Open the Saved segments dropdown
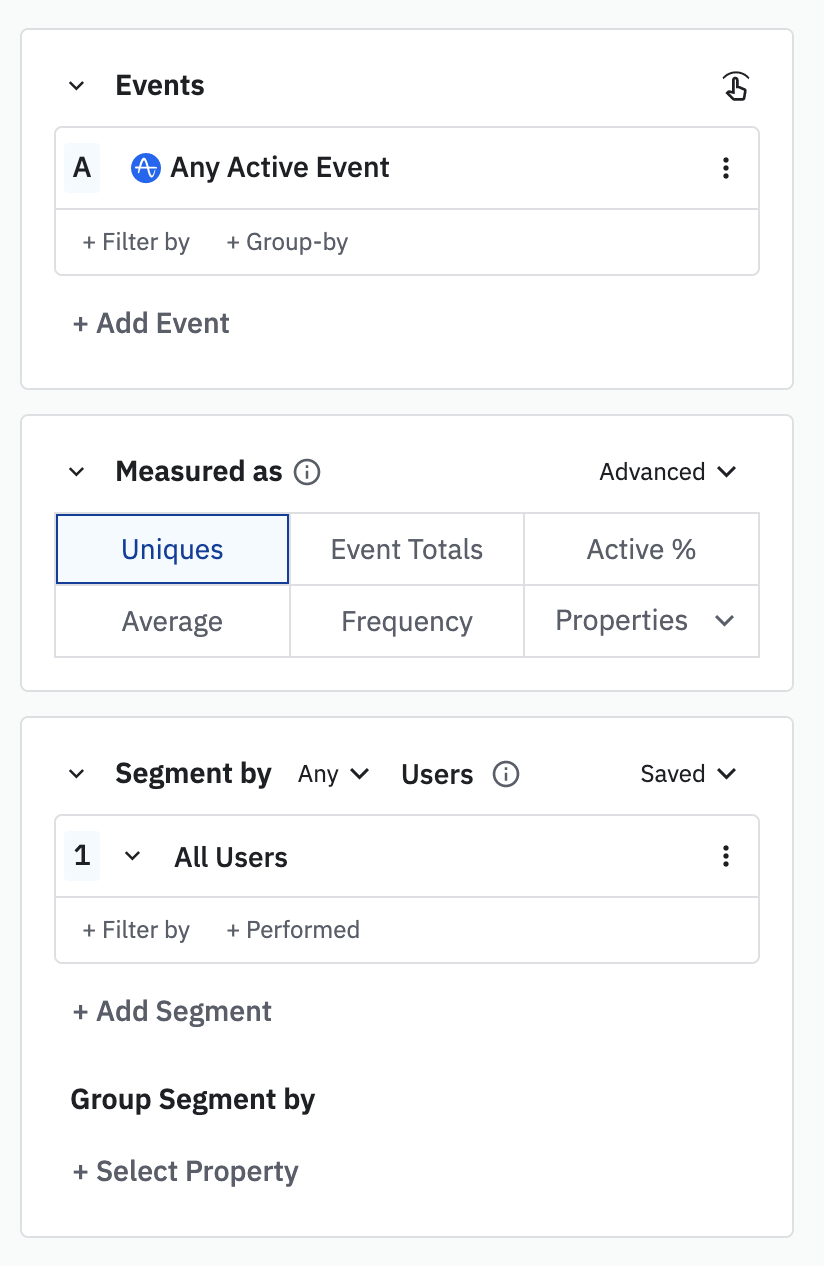 click(688, 774)
